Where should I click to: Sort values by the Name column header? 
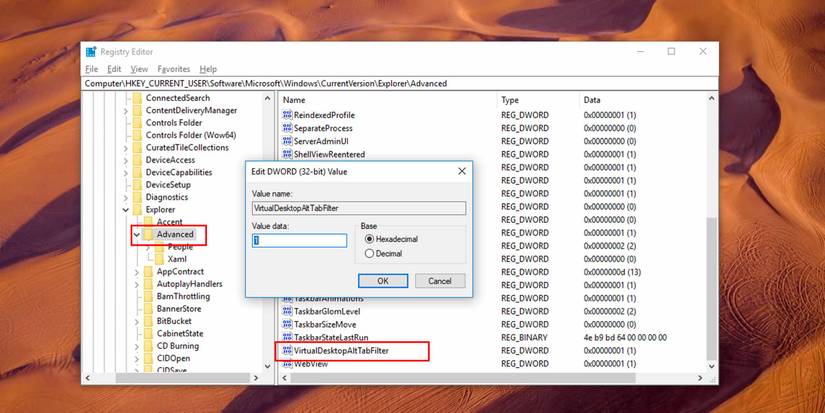tap(388, 100)
